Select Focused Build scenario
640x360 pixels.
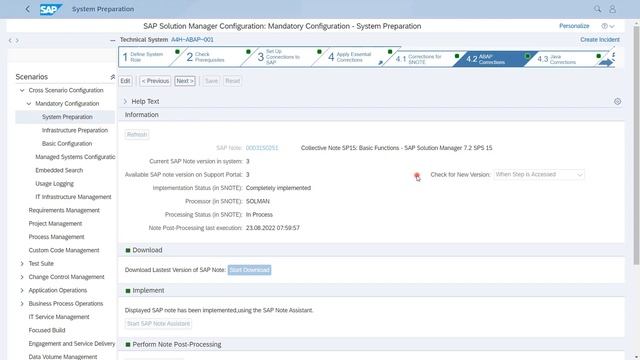coord(47,330)
